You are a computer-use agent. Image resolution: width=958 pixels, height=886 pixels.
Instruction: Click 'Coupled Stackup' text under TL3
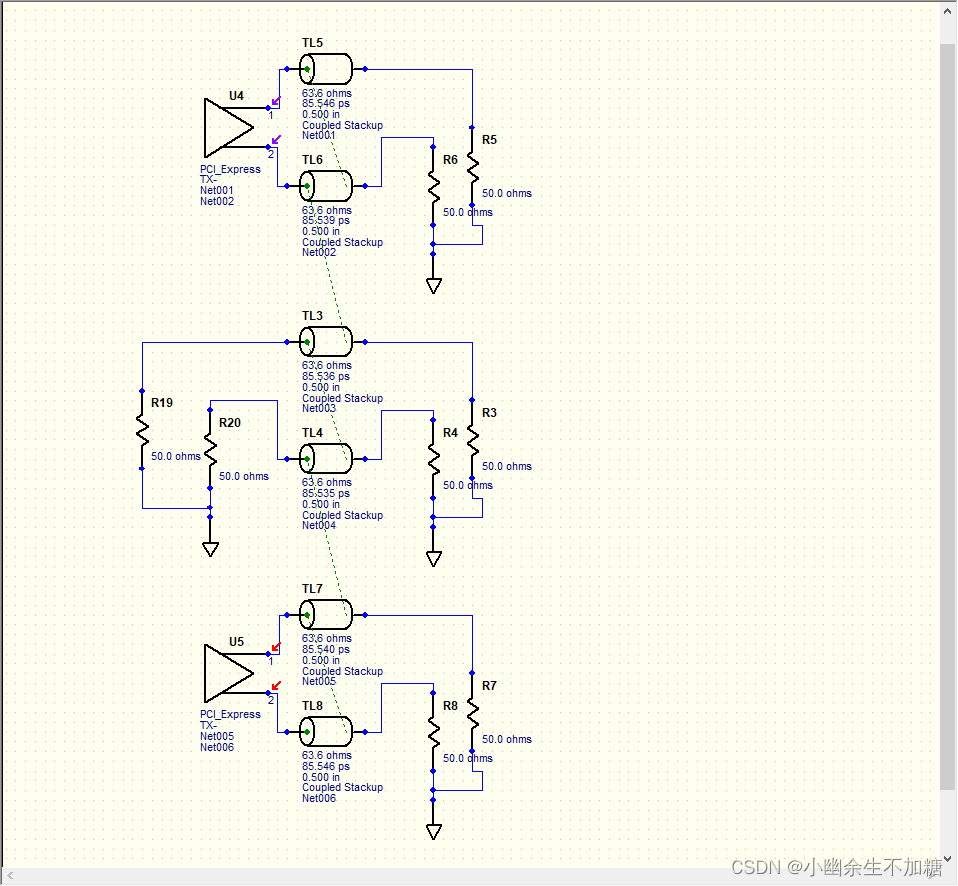click(342, 398)
